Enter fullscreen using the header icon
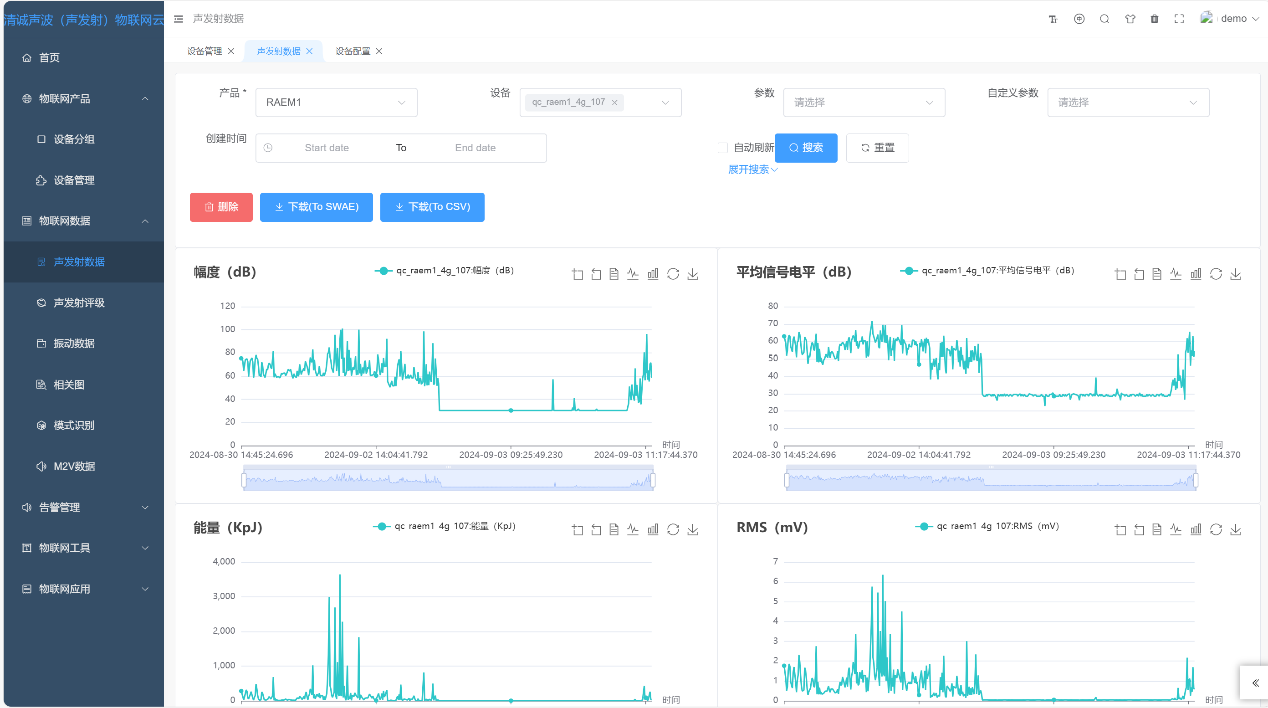 click(x=1179, y=19)
